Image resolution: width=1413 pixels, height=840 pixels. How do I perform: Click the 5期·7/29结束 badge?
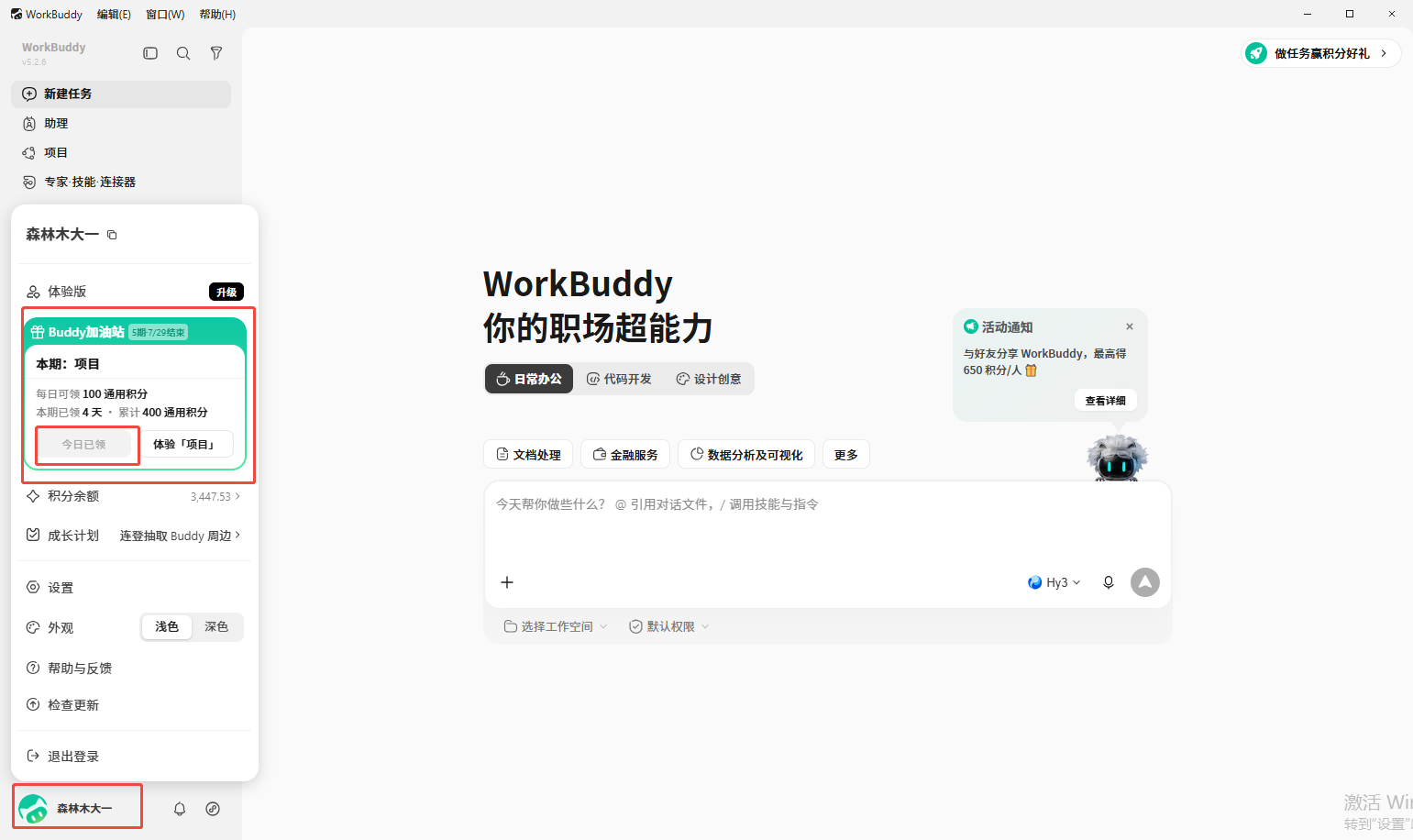pyautogui.click(x=159, y=332)
